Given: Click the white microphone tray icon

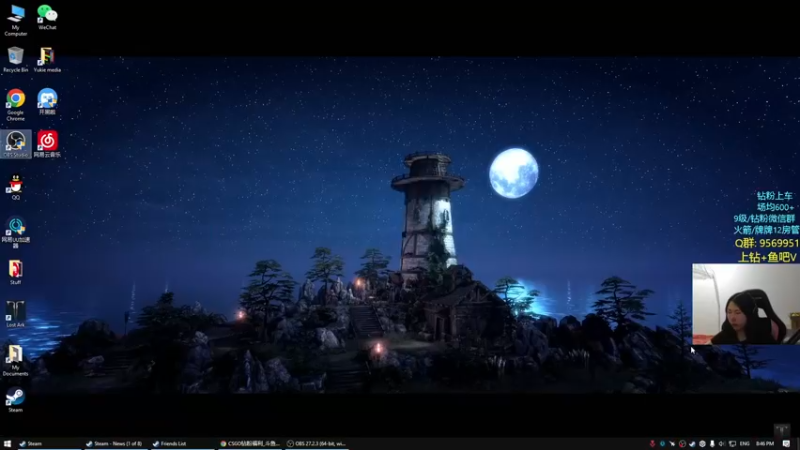Looking at the screenshot, I should pyautogui.click(x=712, y=444).
